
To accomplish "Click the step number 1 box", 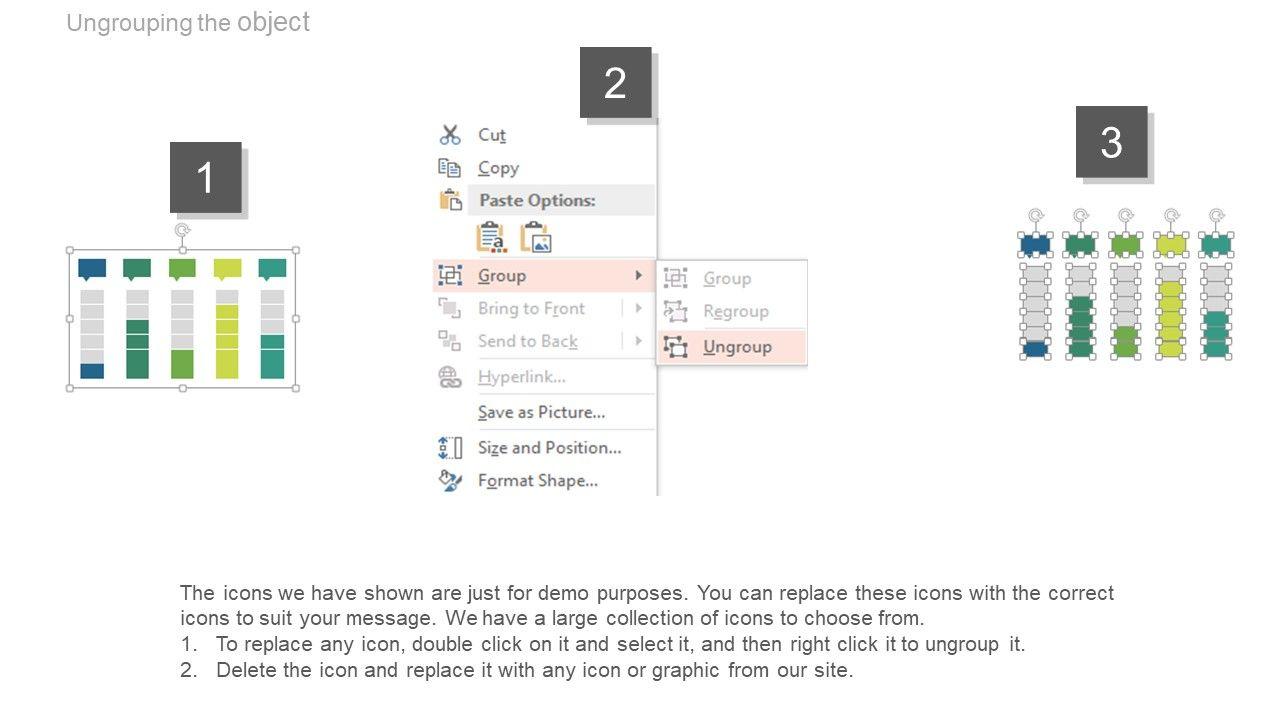I will (205, 178).
